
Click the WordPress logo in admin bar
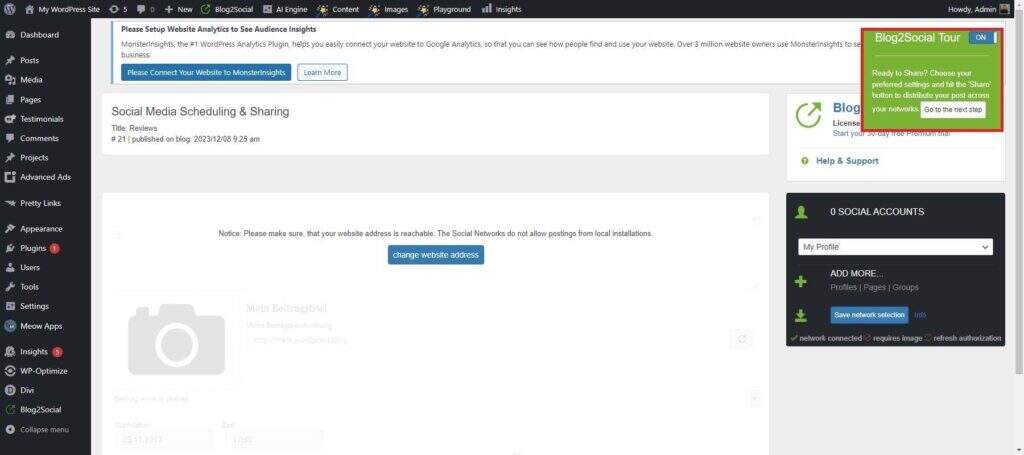coord(9,9)
